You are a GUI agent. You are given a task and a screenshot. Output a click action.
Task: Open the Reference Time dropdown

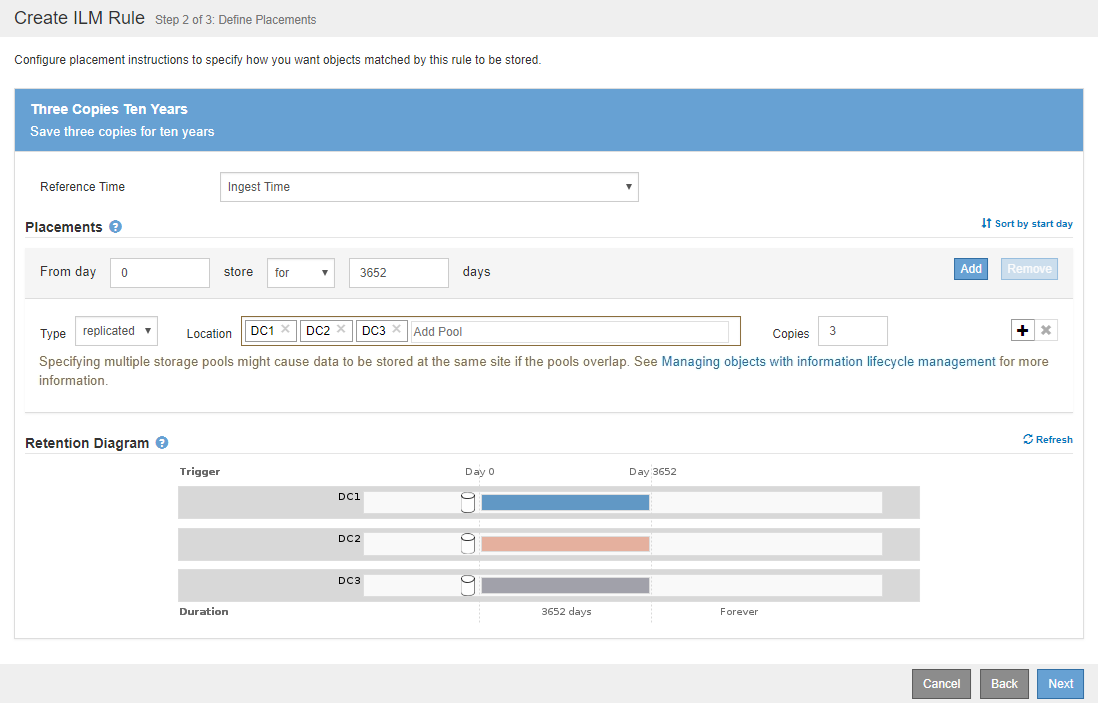(429, 187)
